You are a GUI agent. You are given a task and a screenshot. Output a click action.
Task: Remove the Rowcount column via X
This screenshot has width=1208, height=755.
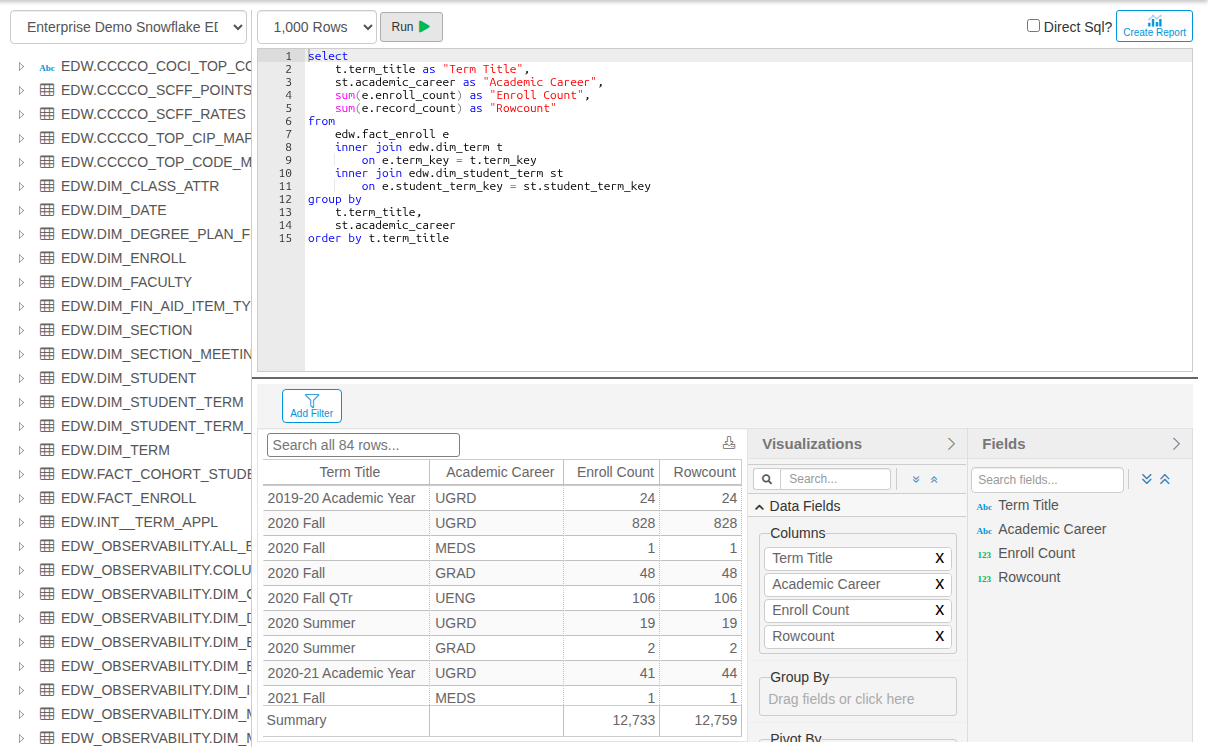click(x=939, y=637)
